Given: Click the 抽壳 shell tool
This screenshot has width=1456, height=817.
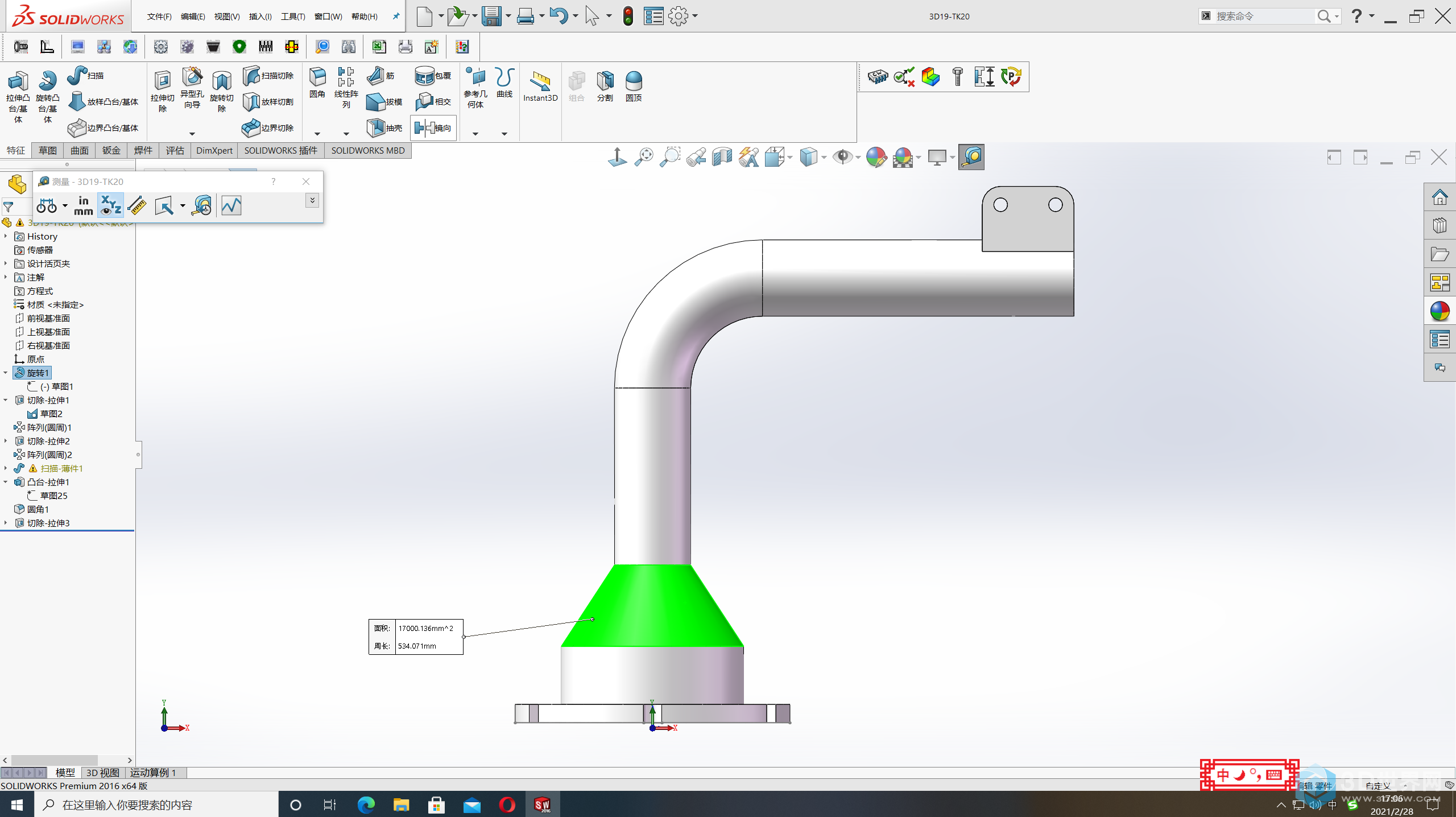Looking at the screenshot, I should [x=384, y=128].
